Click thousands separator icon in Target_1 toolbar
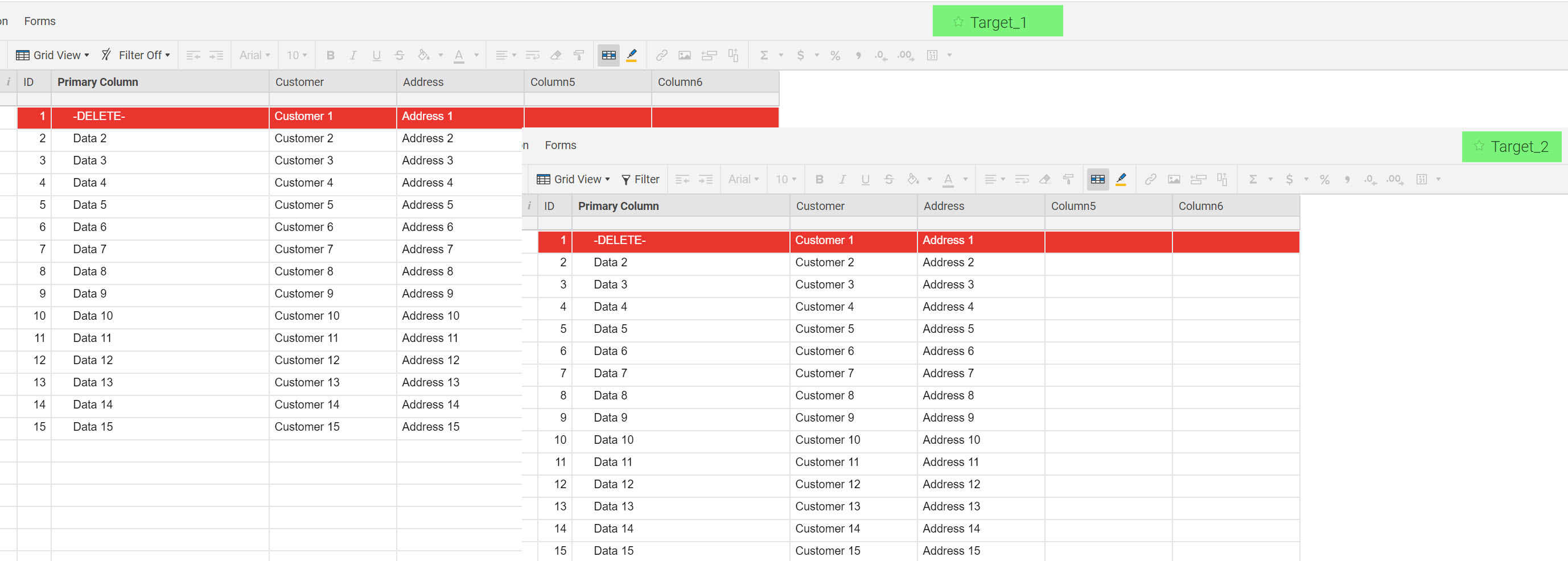The image size is (1568, 561). point(858,56)
